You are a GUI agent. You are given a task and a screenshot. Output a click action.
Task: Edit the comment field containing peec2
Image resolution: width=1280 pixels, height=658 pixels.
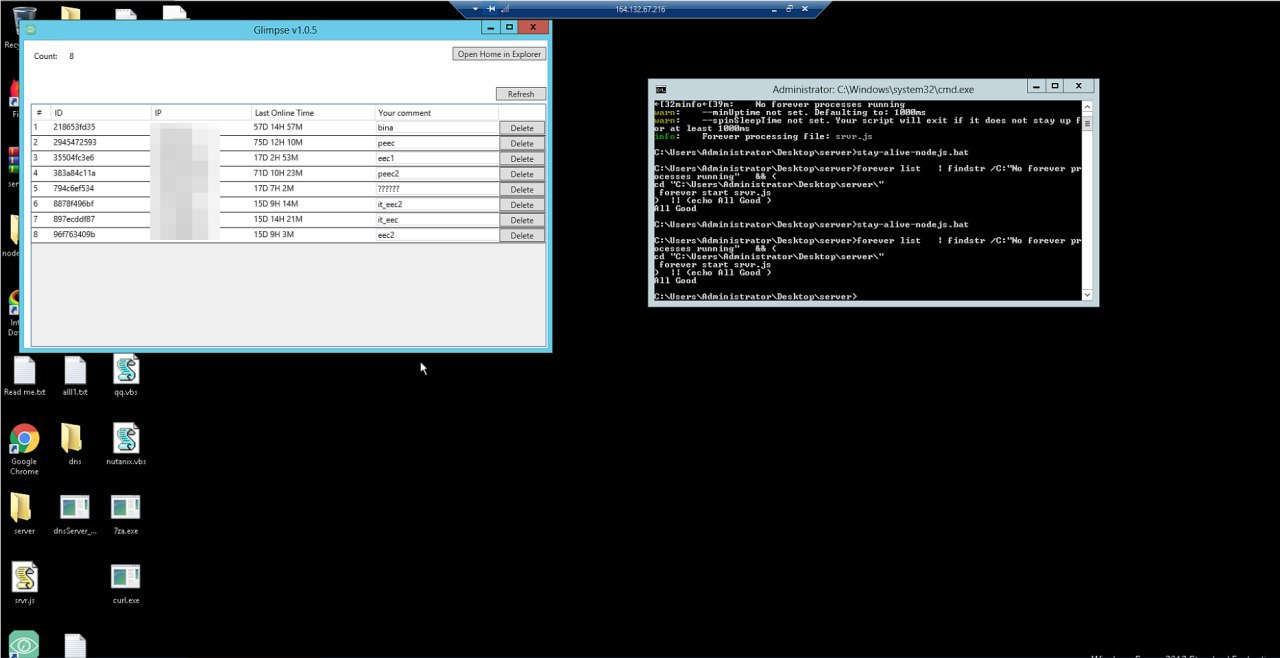[x=436, y=174]
